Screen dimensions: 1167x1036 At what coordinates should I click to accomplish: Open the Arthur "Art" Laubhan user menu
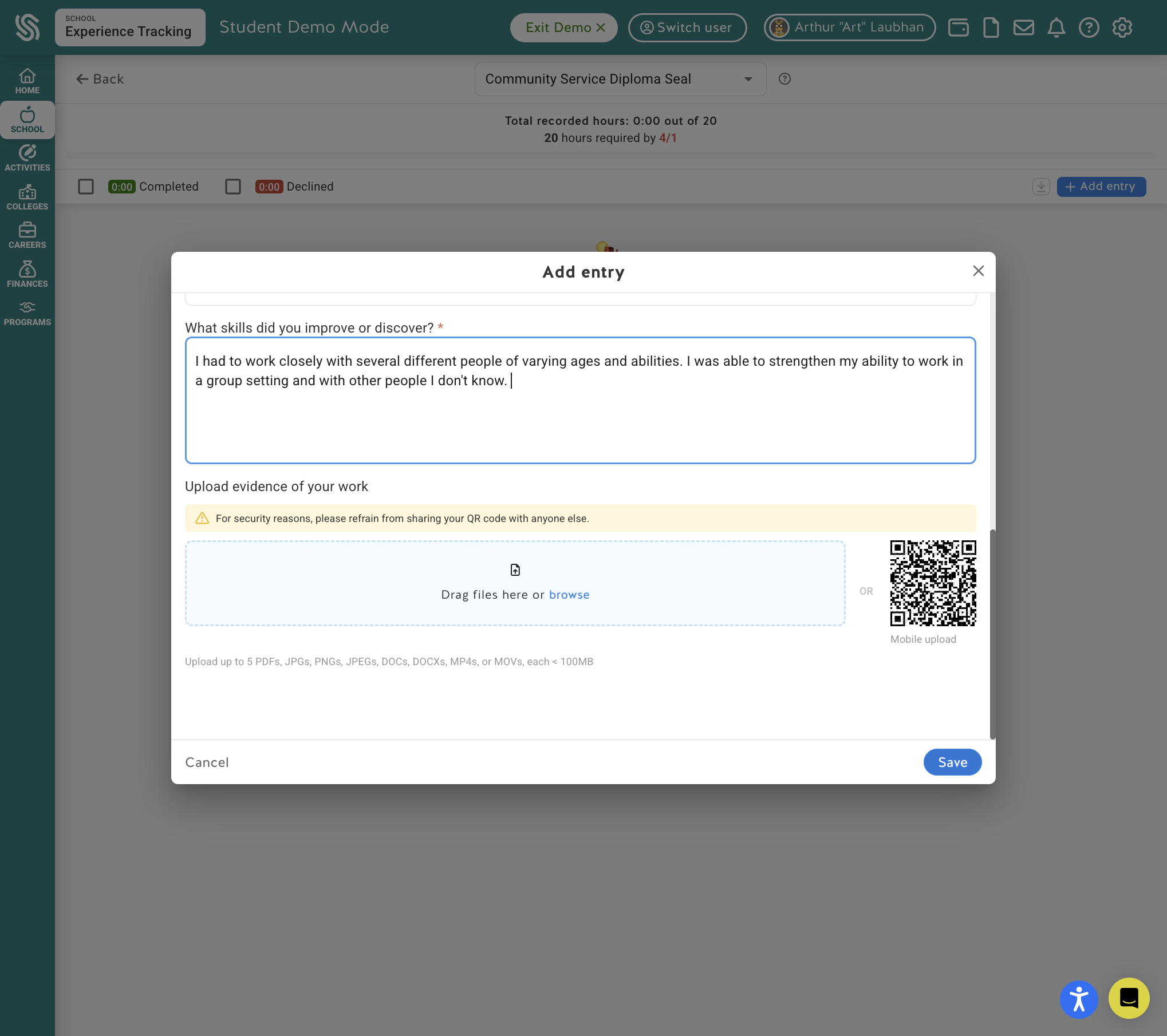(850, 27)
